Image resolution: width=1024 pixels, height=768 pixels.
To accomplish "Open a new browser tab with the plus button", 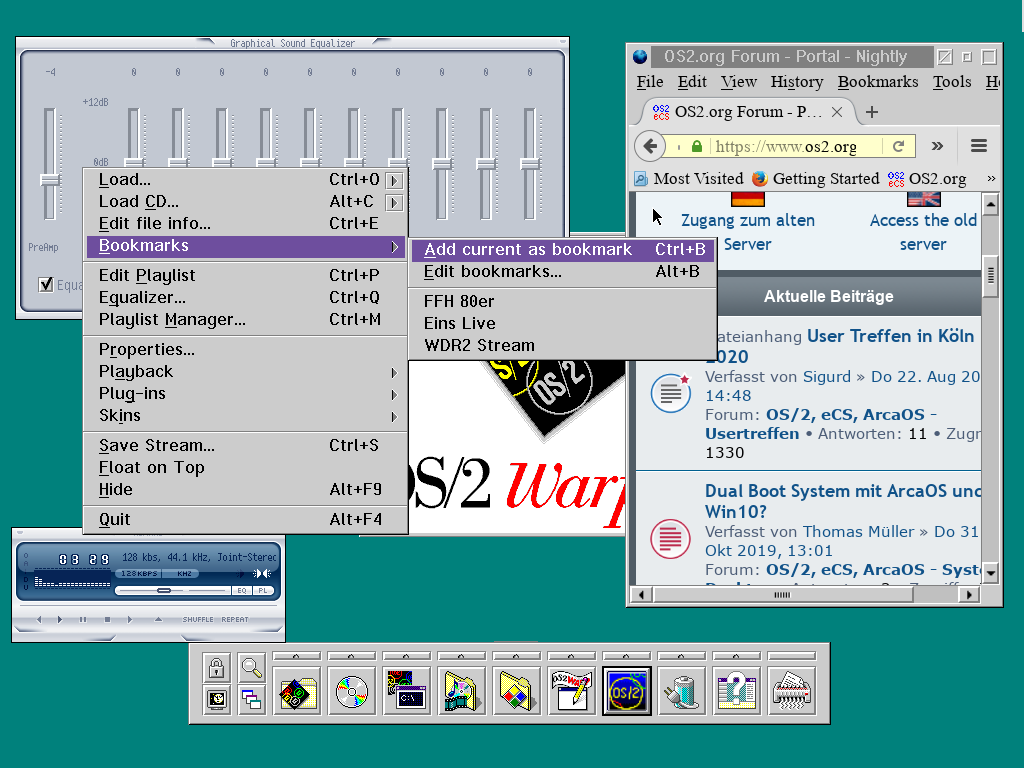I will coord(871,112).
